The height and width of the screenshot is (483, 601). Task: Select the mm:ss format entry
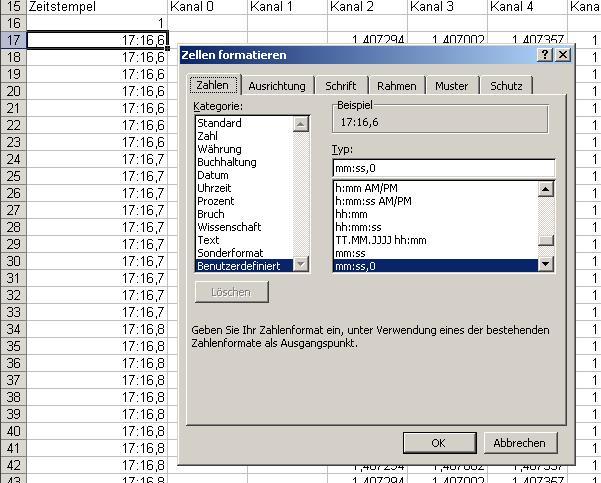click(x=436, y=253)
